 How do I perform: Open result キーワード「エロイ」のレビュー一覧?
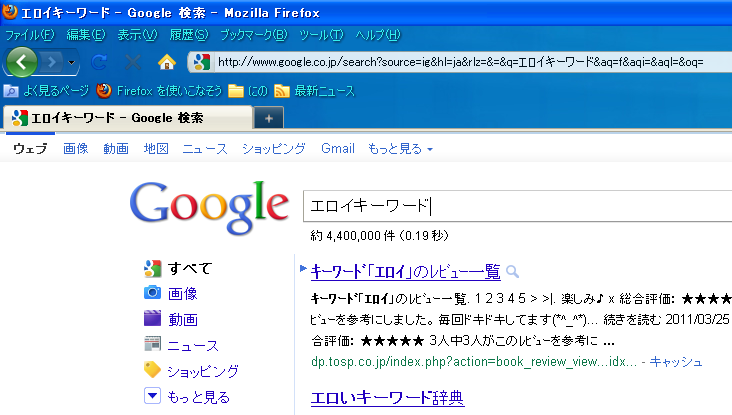click(x=406, y=271)
